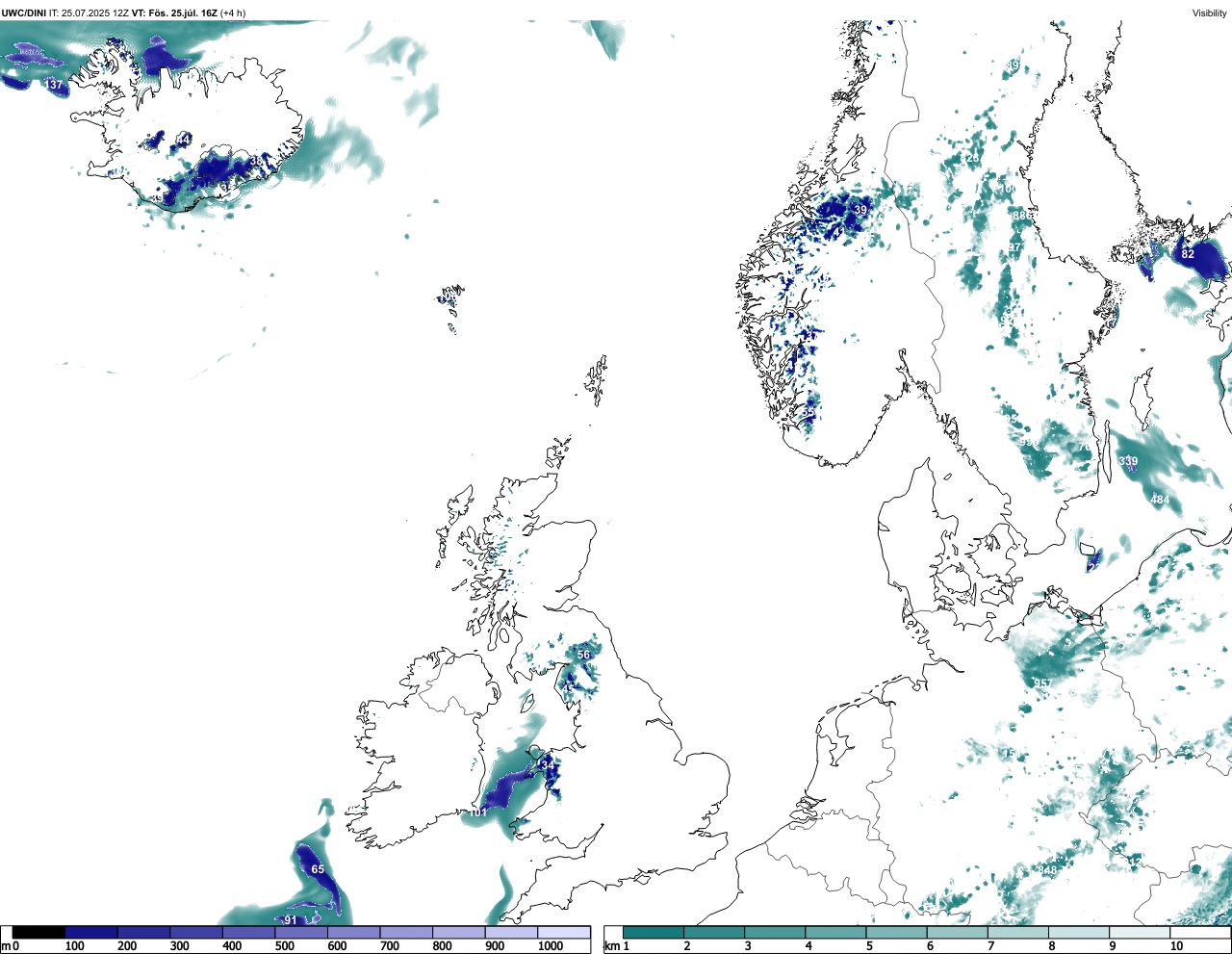Screen dimensions: 1232x954
Task: Click the '44' visibility value over central Iceland
Action: 184,141
